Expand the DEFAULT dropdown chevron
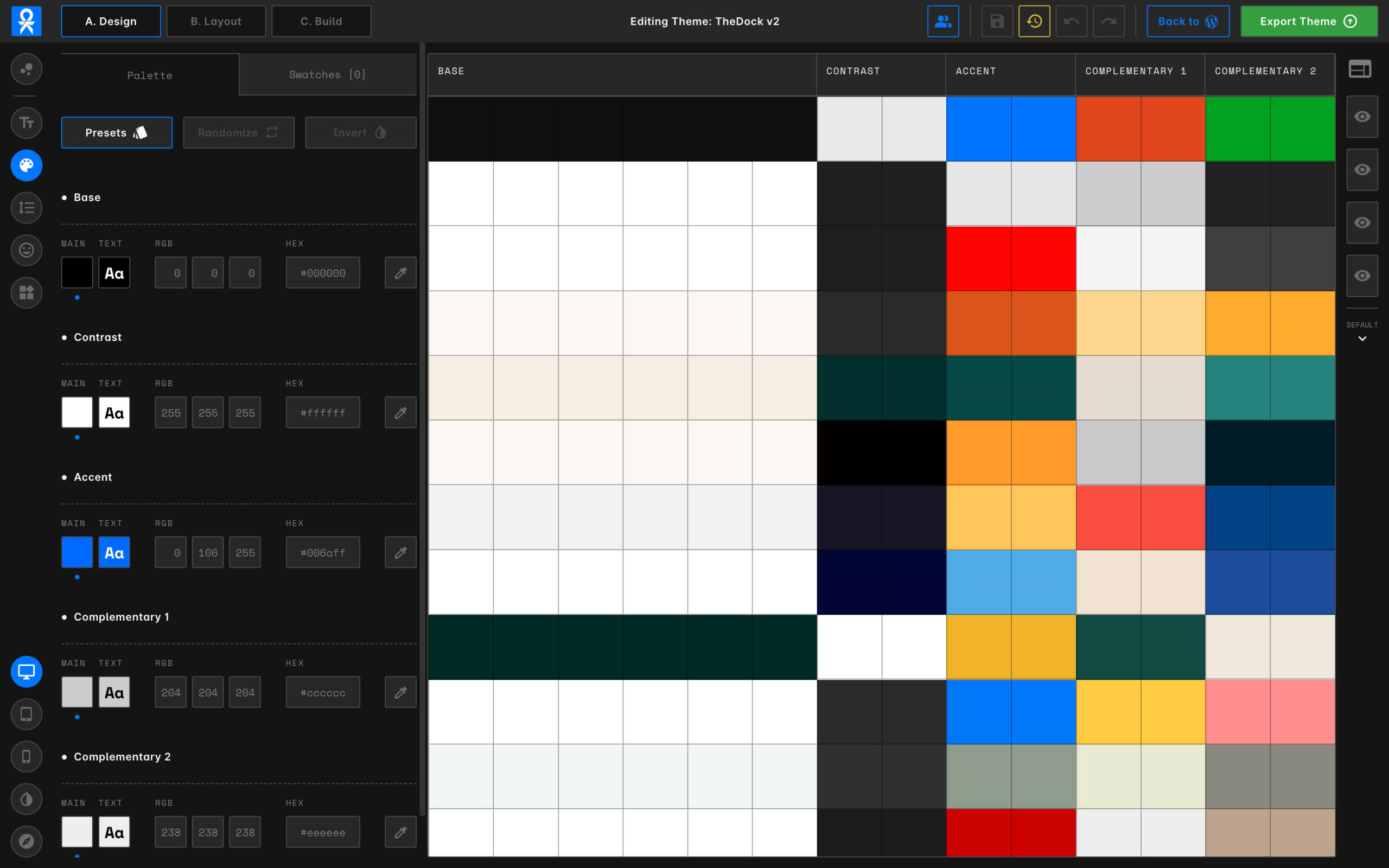 click(1361, 339)
